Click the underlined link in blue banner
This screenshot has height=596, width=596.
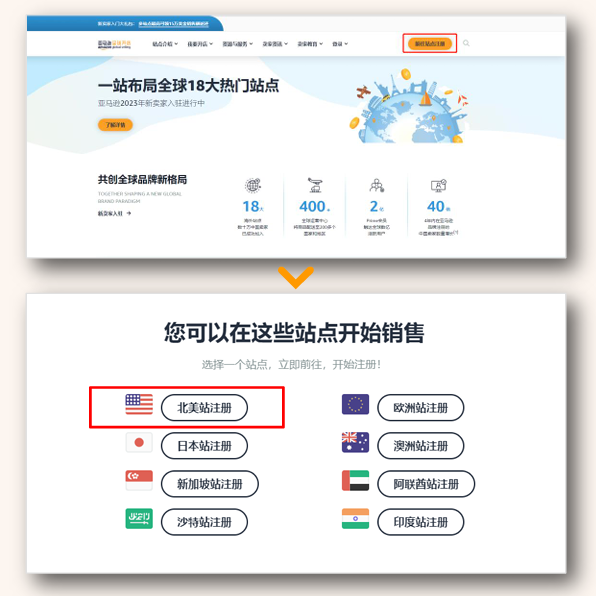pos(173,24)
